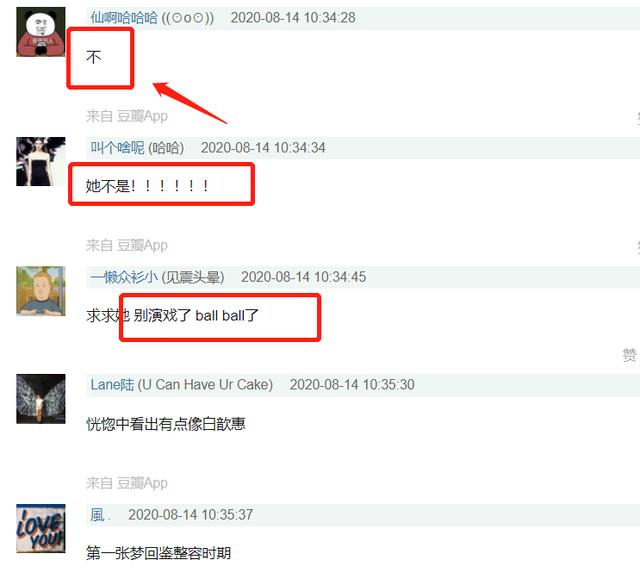
Task: Click the LOVE YOU avatar
Action: (40, 529)
